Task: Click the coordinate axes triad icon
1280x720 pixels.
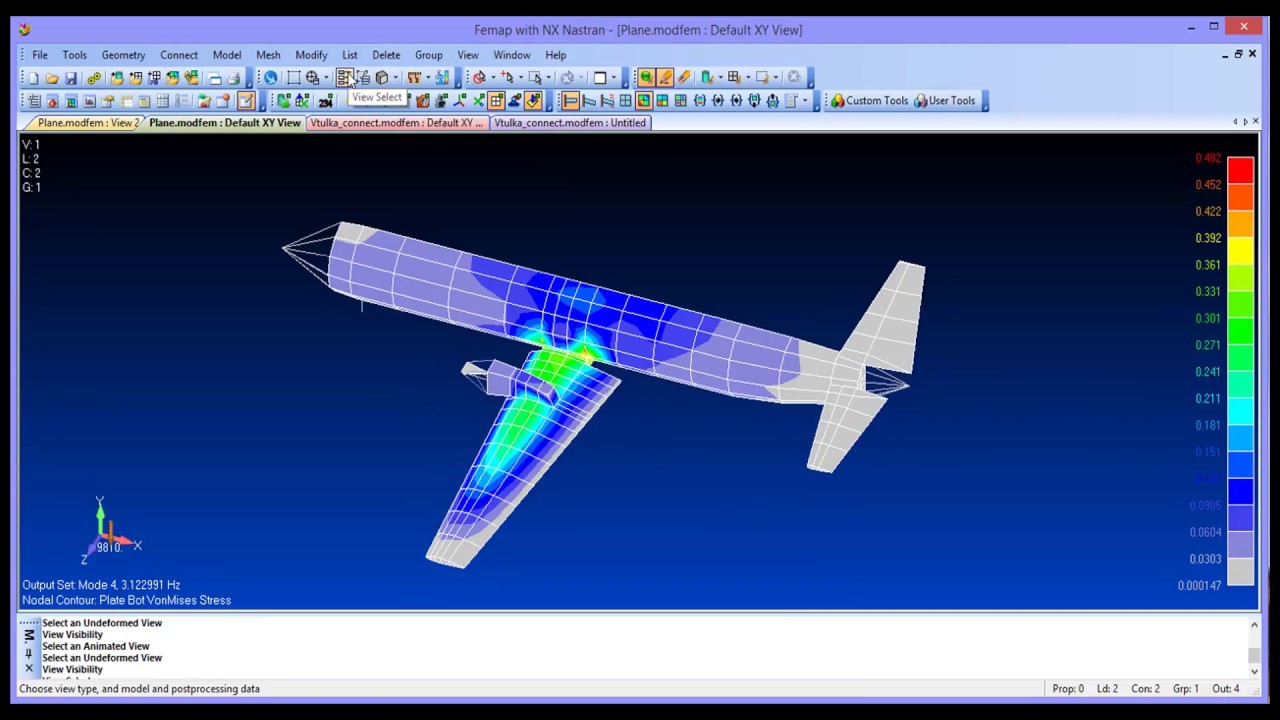Action: (x=461, y=101)
